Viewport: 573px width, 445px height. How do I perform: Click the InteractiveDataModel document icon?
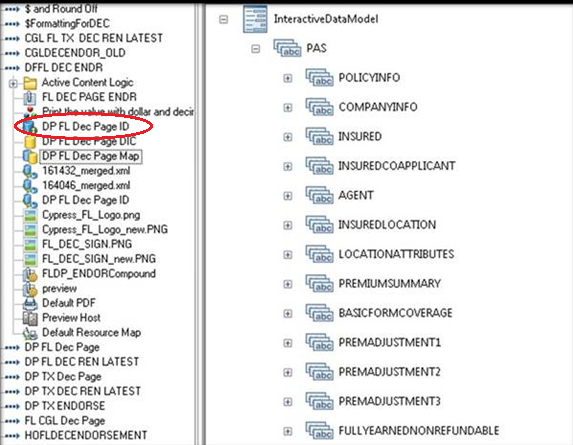click(x=255, y=19)
